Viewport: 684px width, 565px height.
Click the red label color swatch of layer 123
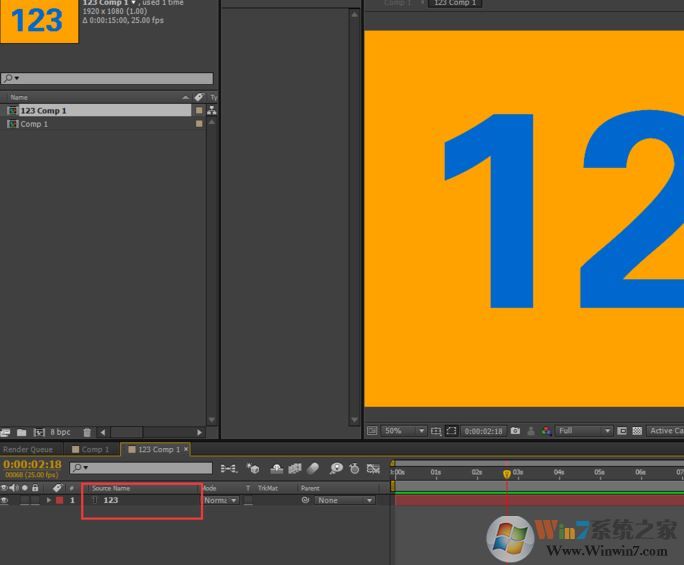click(x=59, y=500)
